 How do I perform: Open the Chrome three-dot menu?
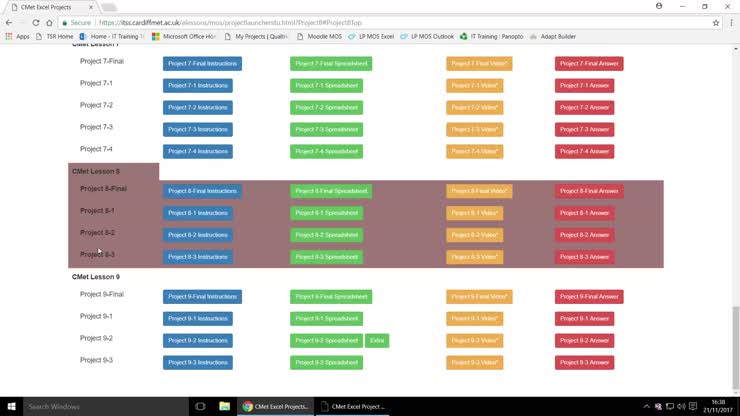click(x=731, y=23)
